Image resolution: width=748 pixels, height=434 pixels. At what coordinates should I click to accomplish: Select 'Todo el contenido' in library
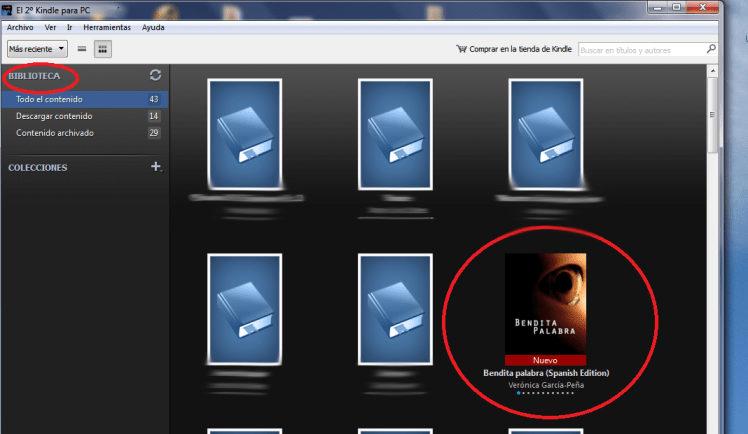click(50, 100)
